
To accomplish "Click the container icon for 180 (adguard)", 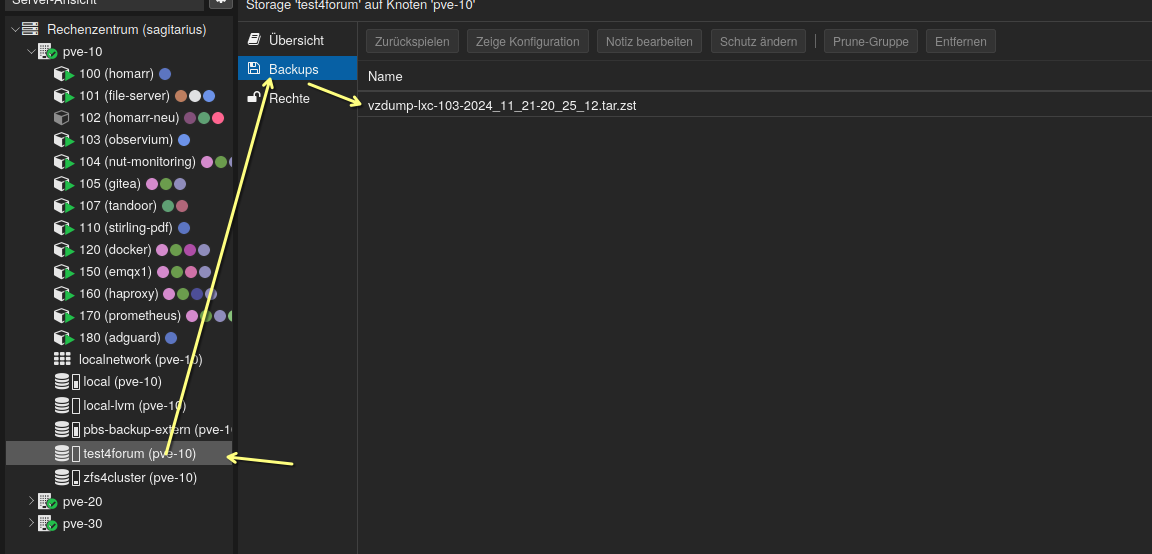I will [x=65, y=338].
